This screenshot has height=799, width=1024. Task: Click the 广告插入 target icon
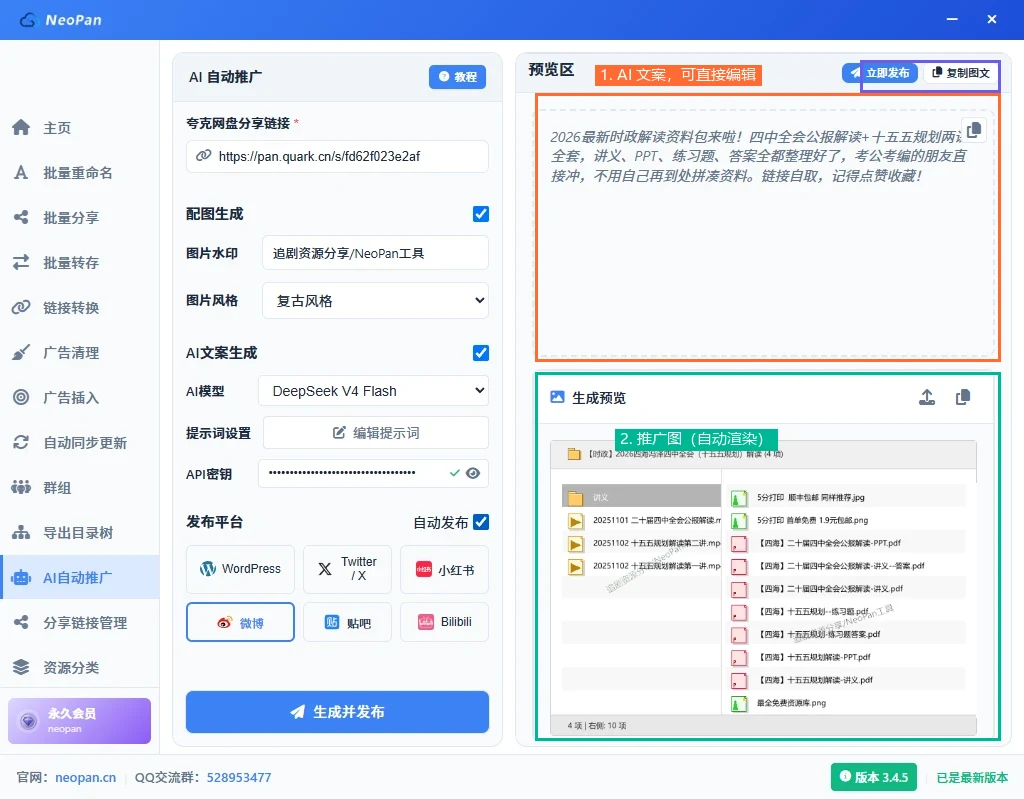tap(21, 397)
